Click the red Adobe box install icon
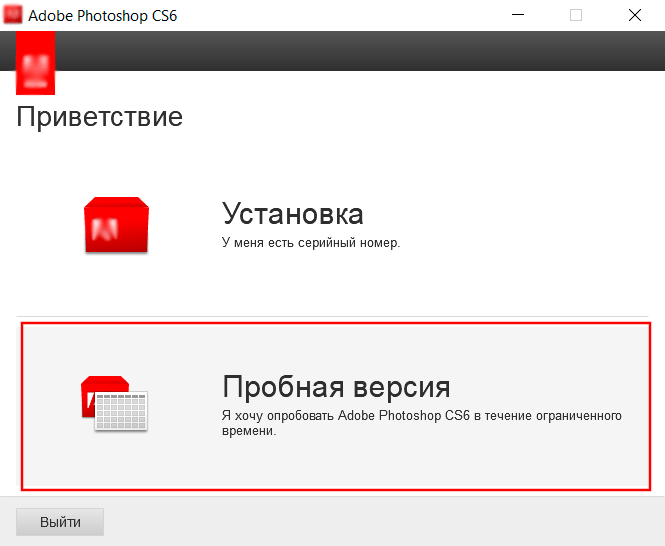The image size is (665, 546). point(117,225)
